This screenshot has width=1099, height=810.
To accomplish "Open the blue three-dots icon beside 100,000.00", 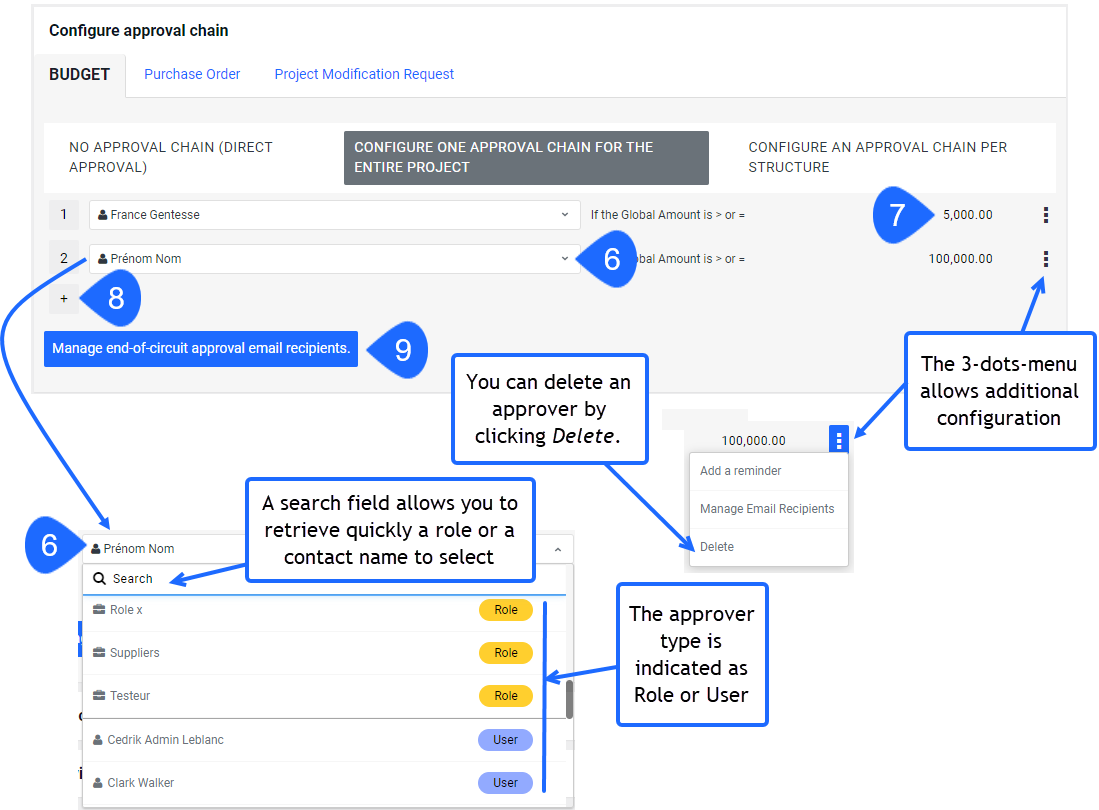I will pyautogui.click(x=838, y=439).
